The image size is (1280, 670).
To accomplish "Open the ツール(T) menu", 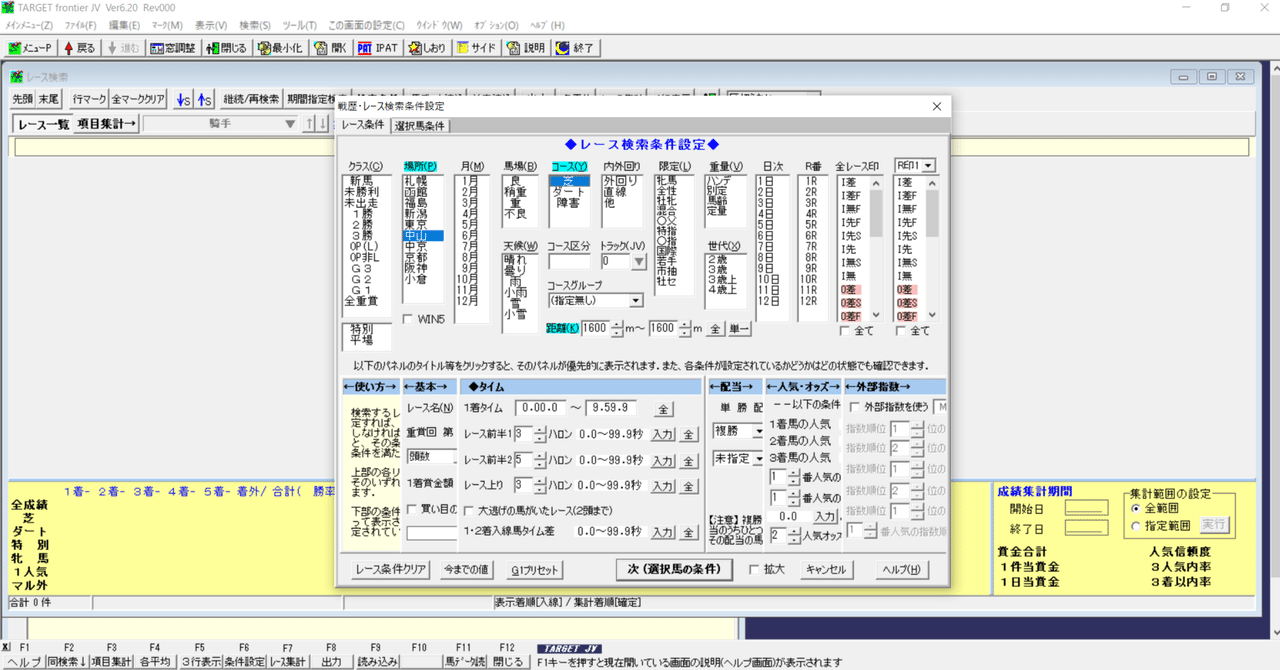I will click(300, 25).
